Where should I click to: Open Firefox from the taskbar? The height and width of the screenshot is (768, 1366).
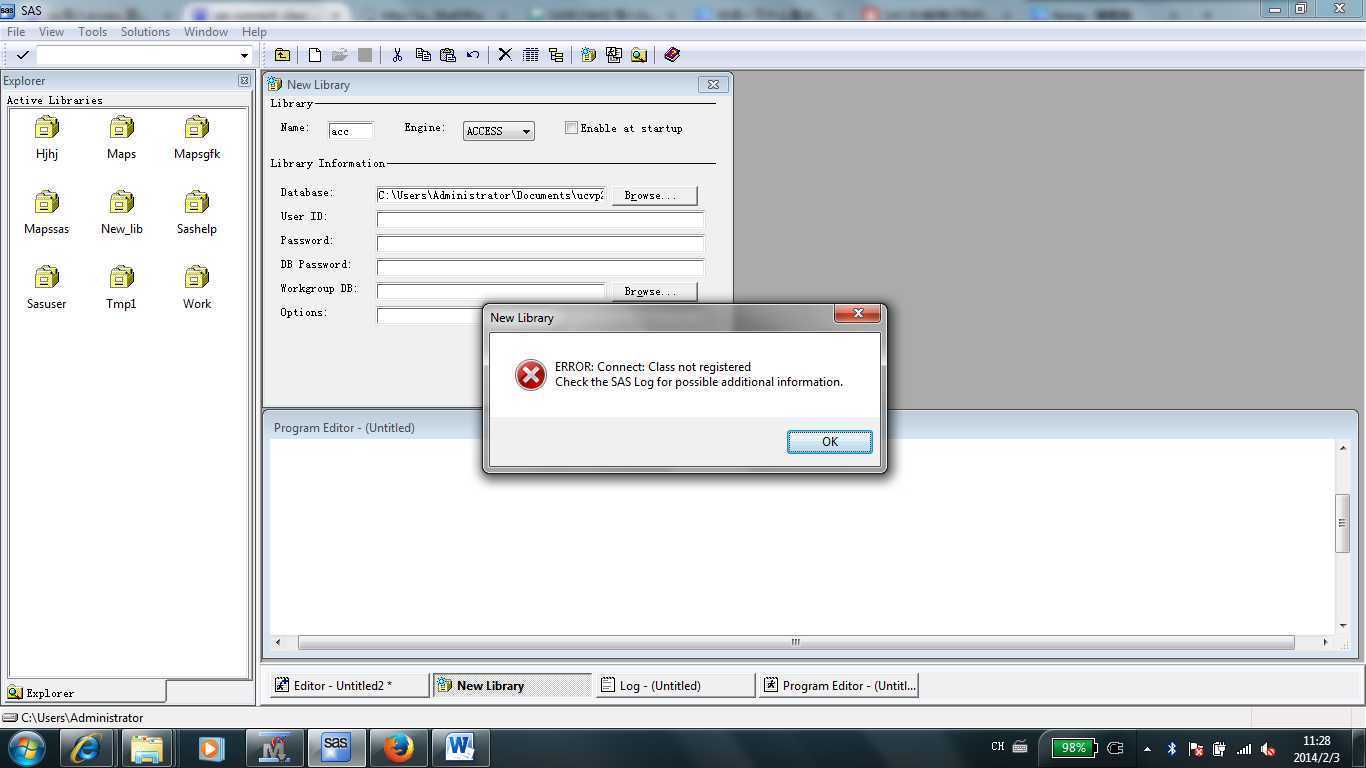(x=398, y=748)
